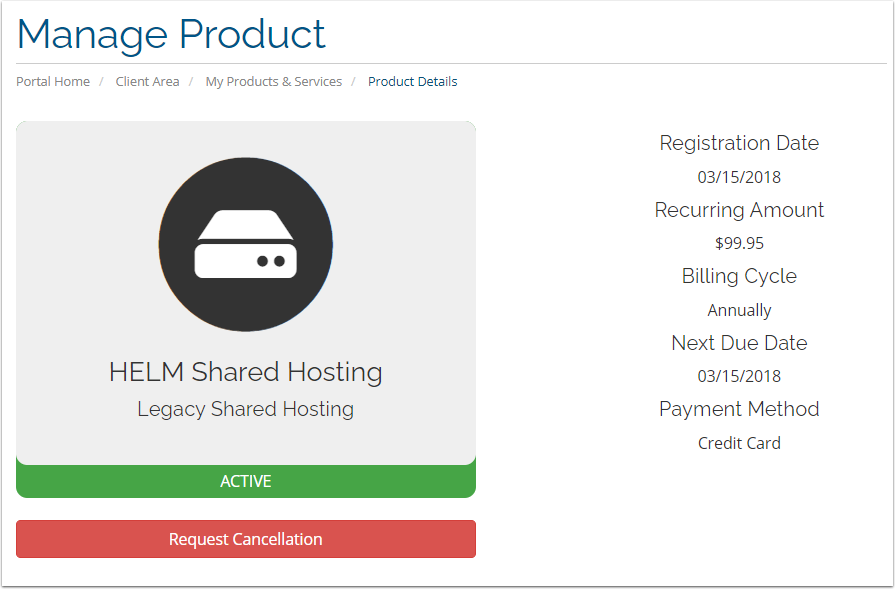
Task: Open the Portal Home breadcrumb link
Action: coord(53,82)
